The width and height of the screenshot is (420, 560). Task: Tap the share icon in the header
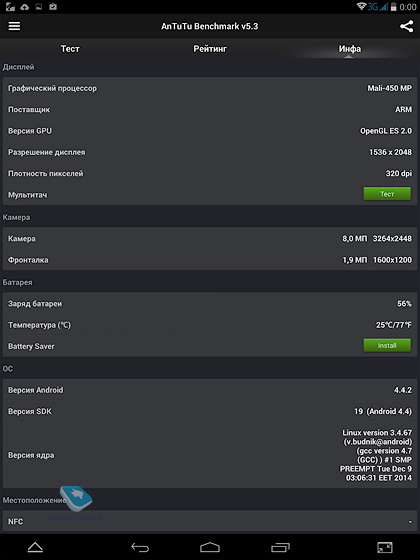coord(406,26)
